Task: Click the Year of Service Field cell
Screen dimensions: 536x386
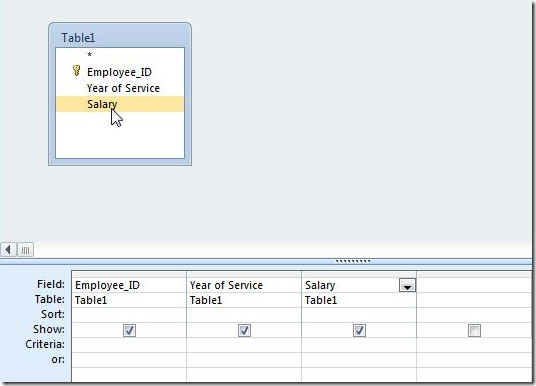Action: (x=244, y=285)
